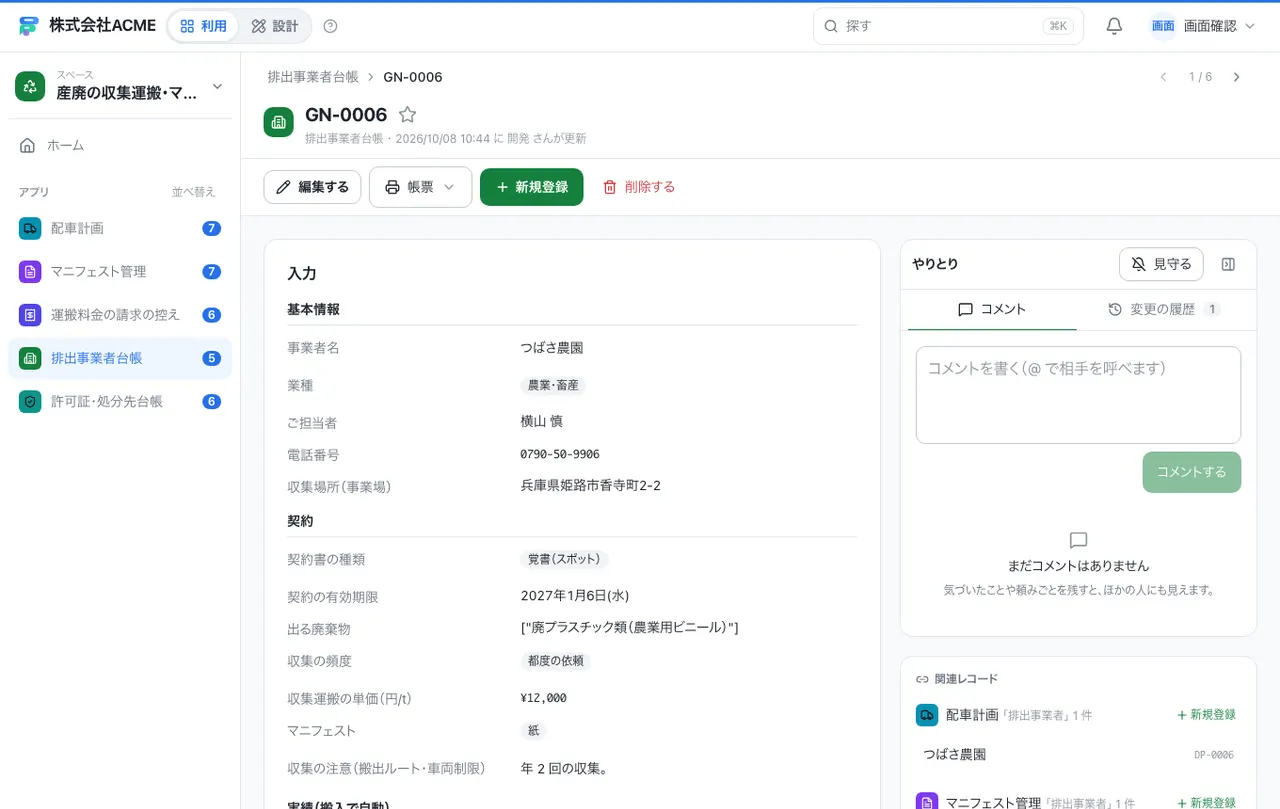1280x809 pixels.
Task: Open related record つばさ農園 DP-0006
Action: click(1078, 755)
